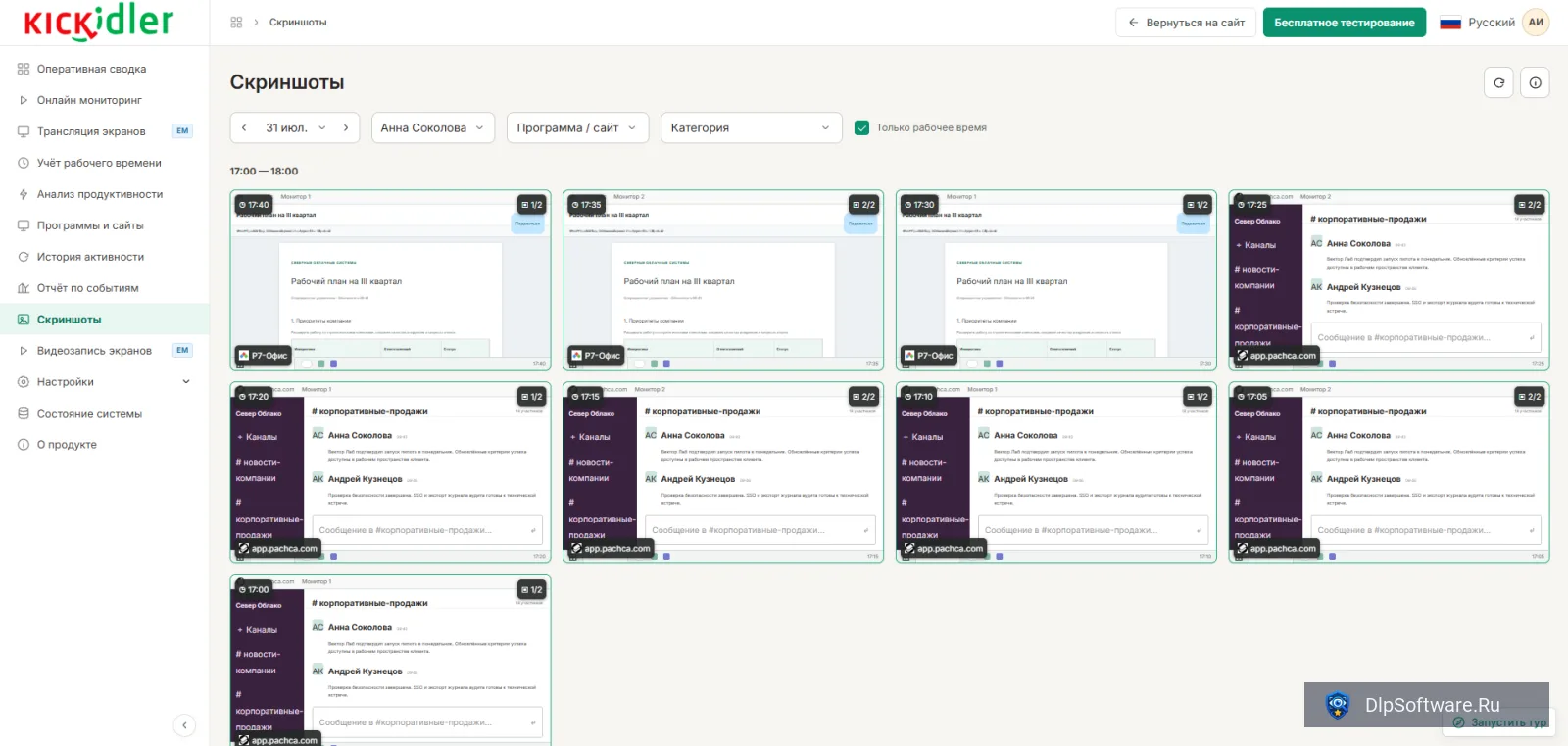Open the 17:15 screenshot thumbnail
The image size is (1568, 746).
point(723,472)
